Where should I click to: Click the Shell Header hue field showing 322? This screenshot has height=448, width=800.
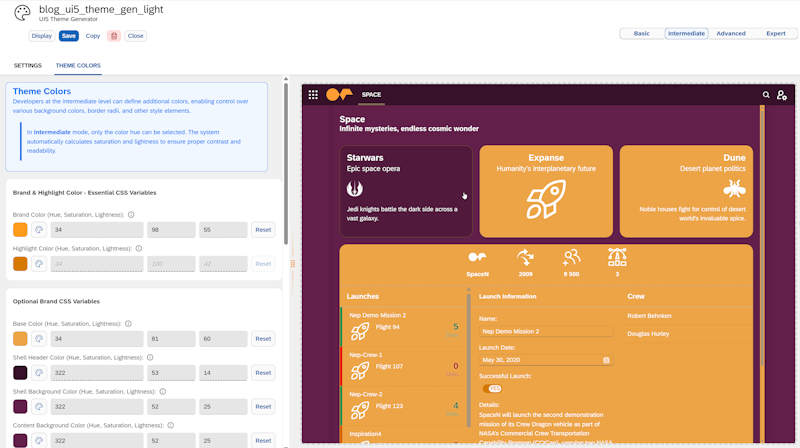(97, 373)
